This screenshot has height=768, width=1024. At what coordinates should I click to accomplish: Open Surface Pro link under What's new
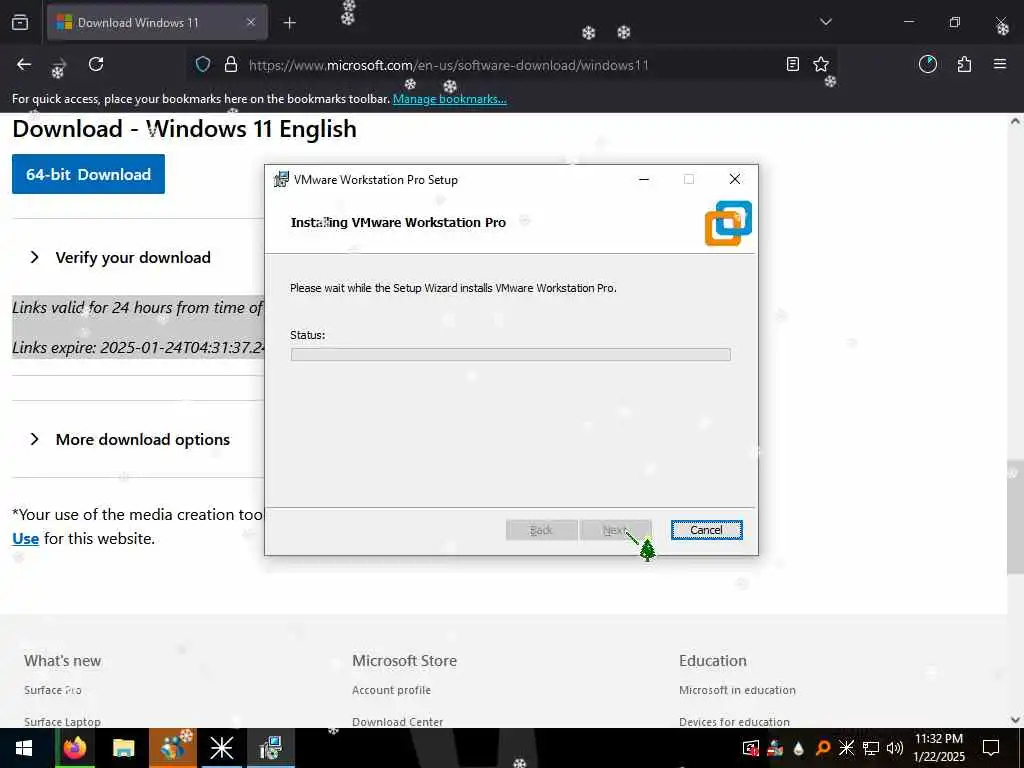tap(53, 690)
